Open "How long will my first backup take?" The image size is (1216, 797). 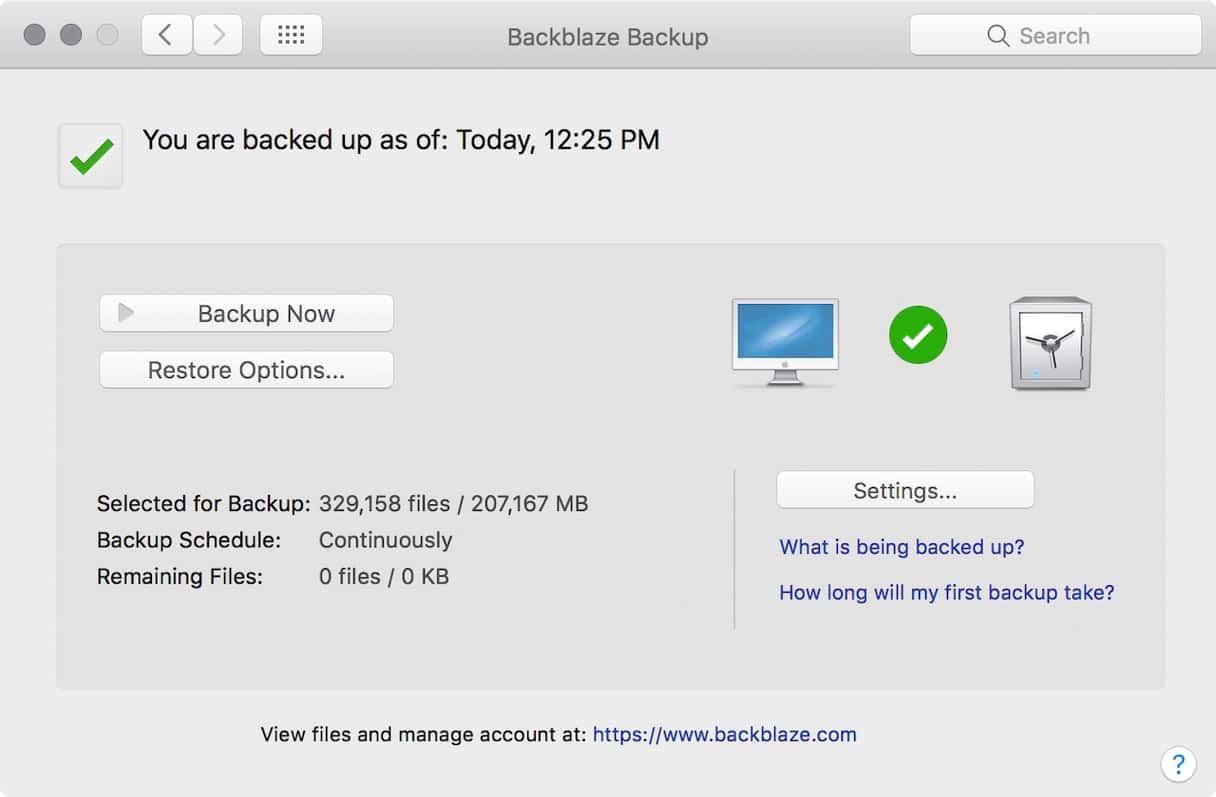pos(946,592)
